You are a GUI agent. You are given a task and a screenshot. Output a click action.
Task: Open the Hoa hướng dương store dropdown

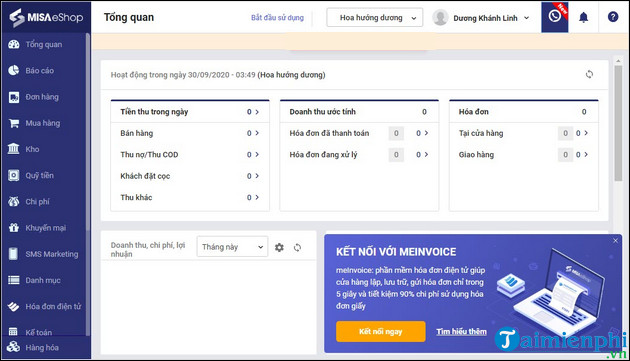tap(374, 18)
